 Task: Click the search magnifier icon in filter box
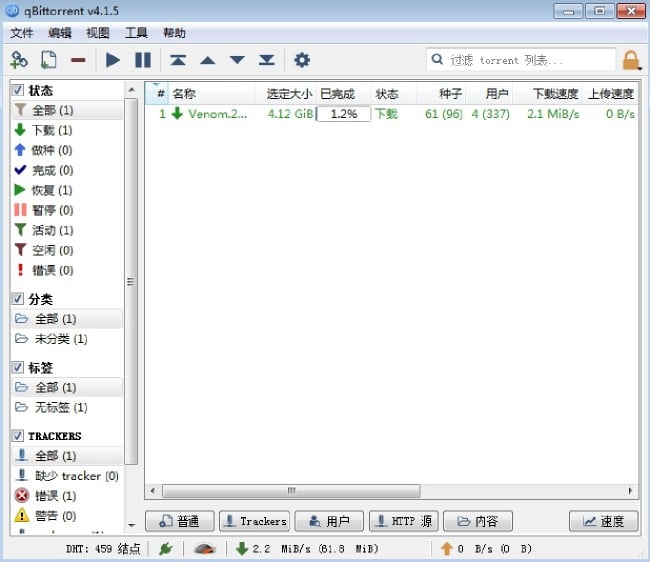437,59
